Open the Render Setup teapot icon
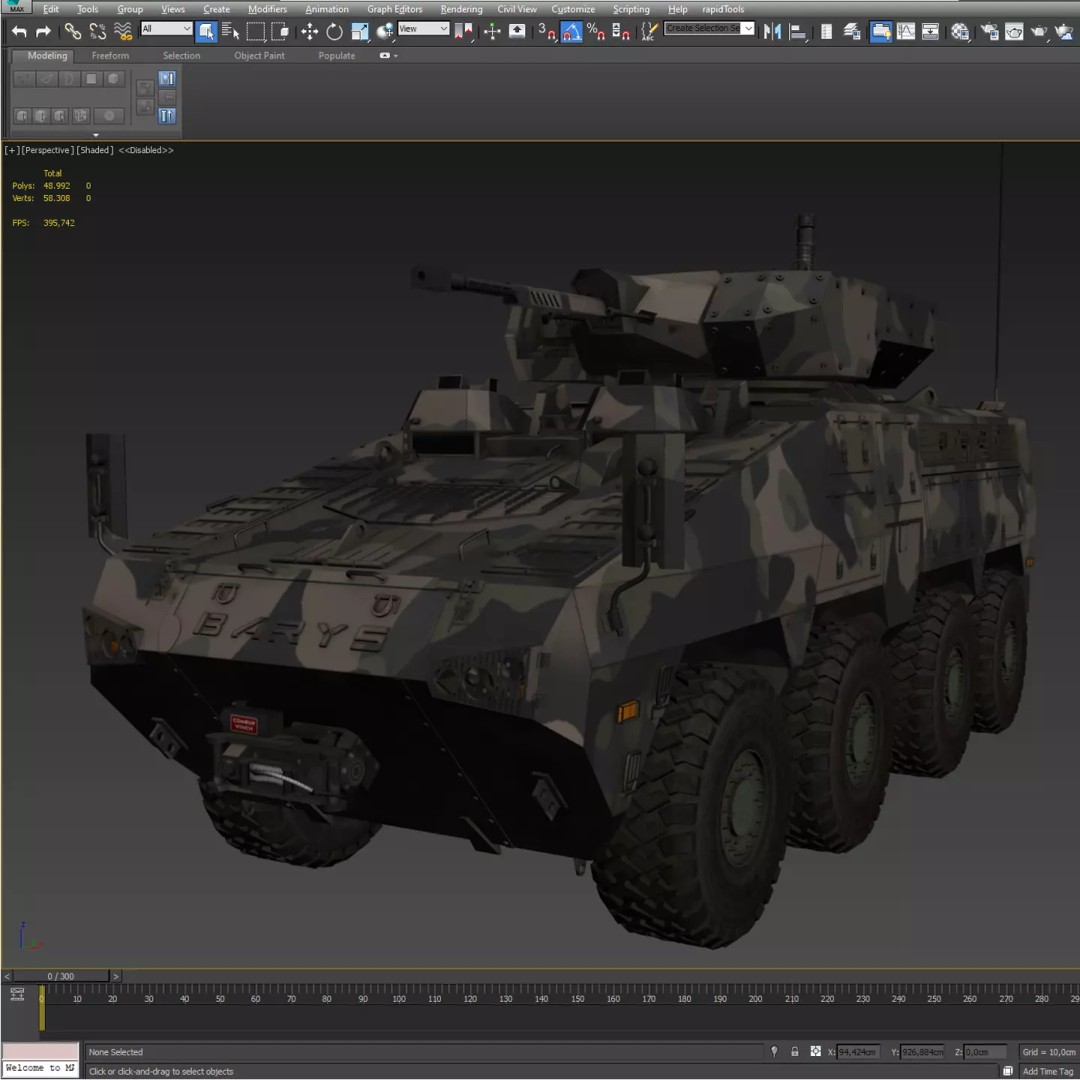This screenshot has height=1080, width=1080. click(990, 32)
